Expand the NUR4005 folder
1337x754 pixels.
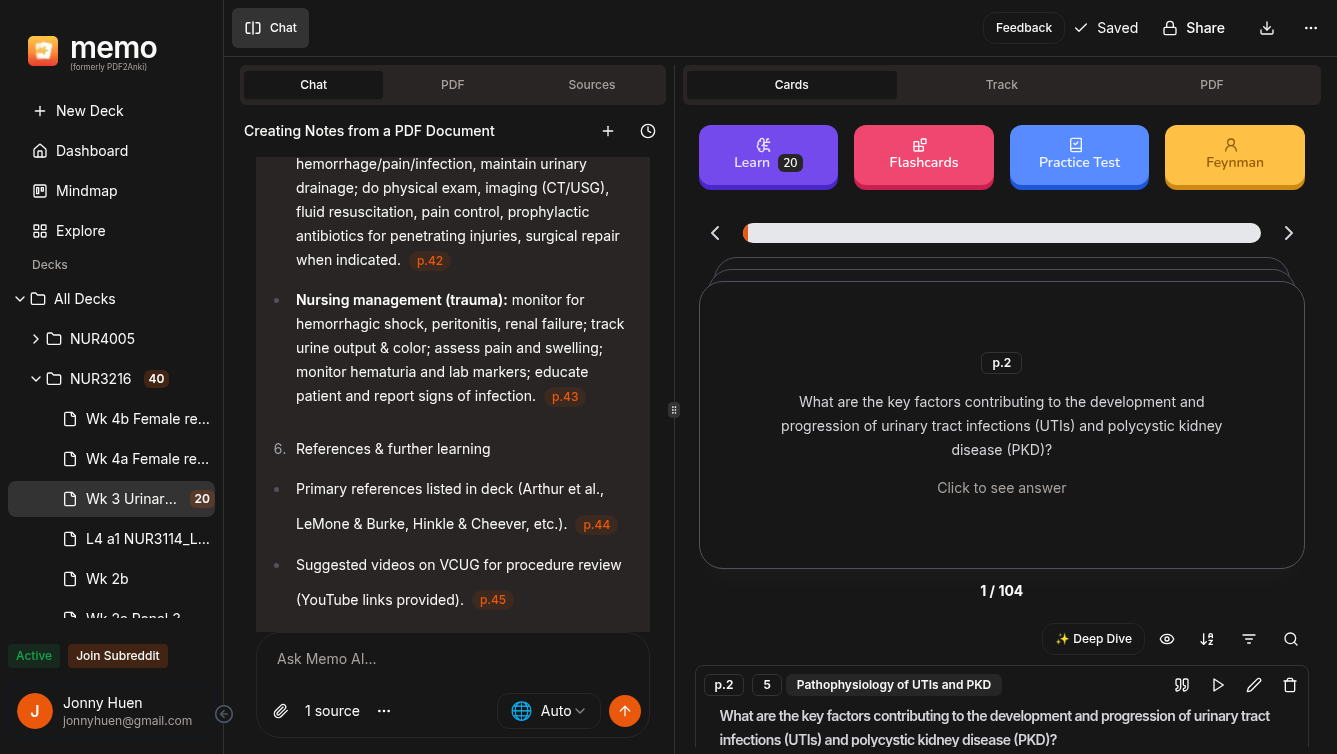pos(36,339)
